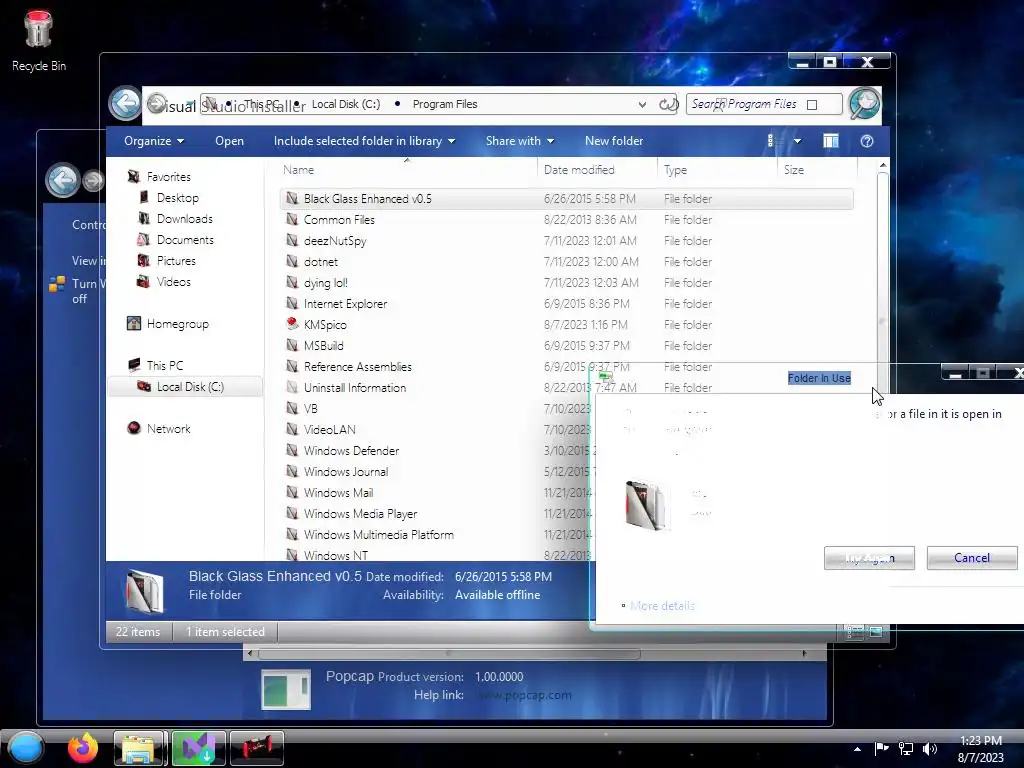Screen dimensions: 1024x768
Task: Expand Include selected folder in library
Action: point(364,141)
